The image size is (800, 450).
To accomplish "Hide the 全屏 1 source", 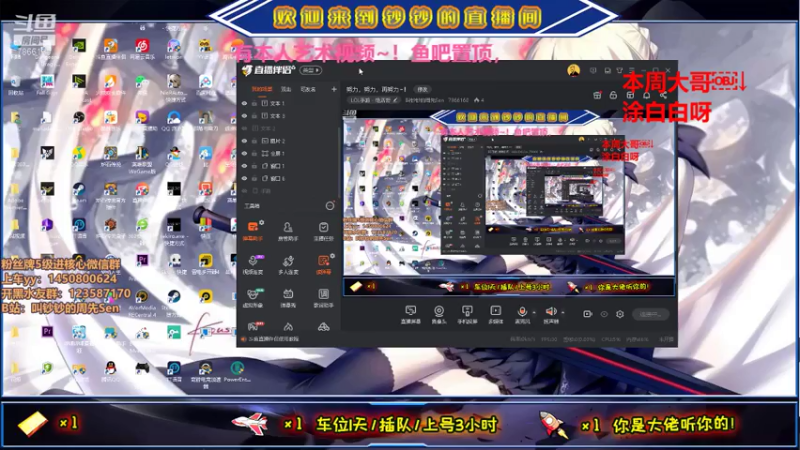I will click(x=244, y=154).
